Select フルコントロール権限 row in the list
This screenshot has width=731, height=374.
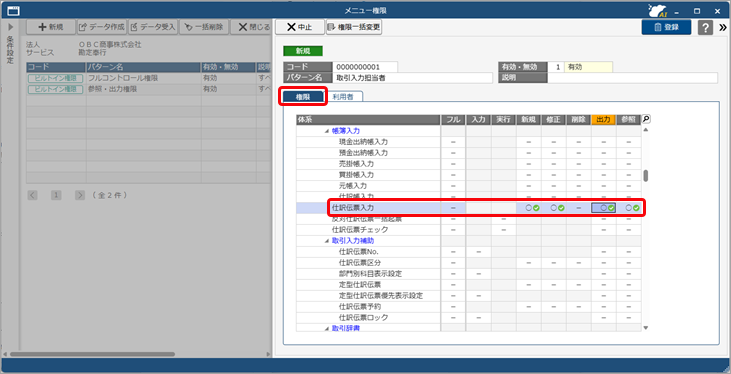pos(148,78)
